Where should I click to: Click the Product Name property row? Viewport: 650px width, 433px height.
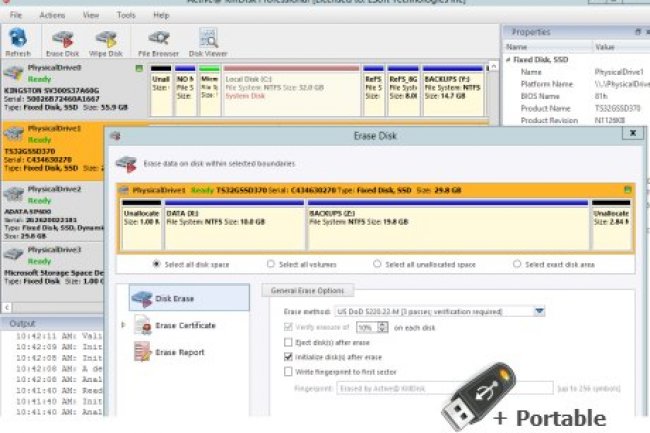(x=576, y=109)
